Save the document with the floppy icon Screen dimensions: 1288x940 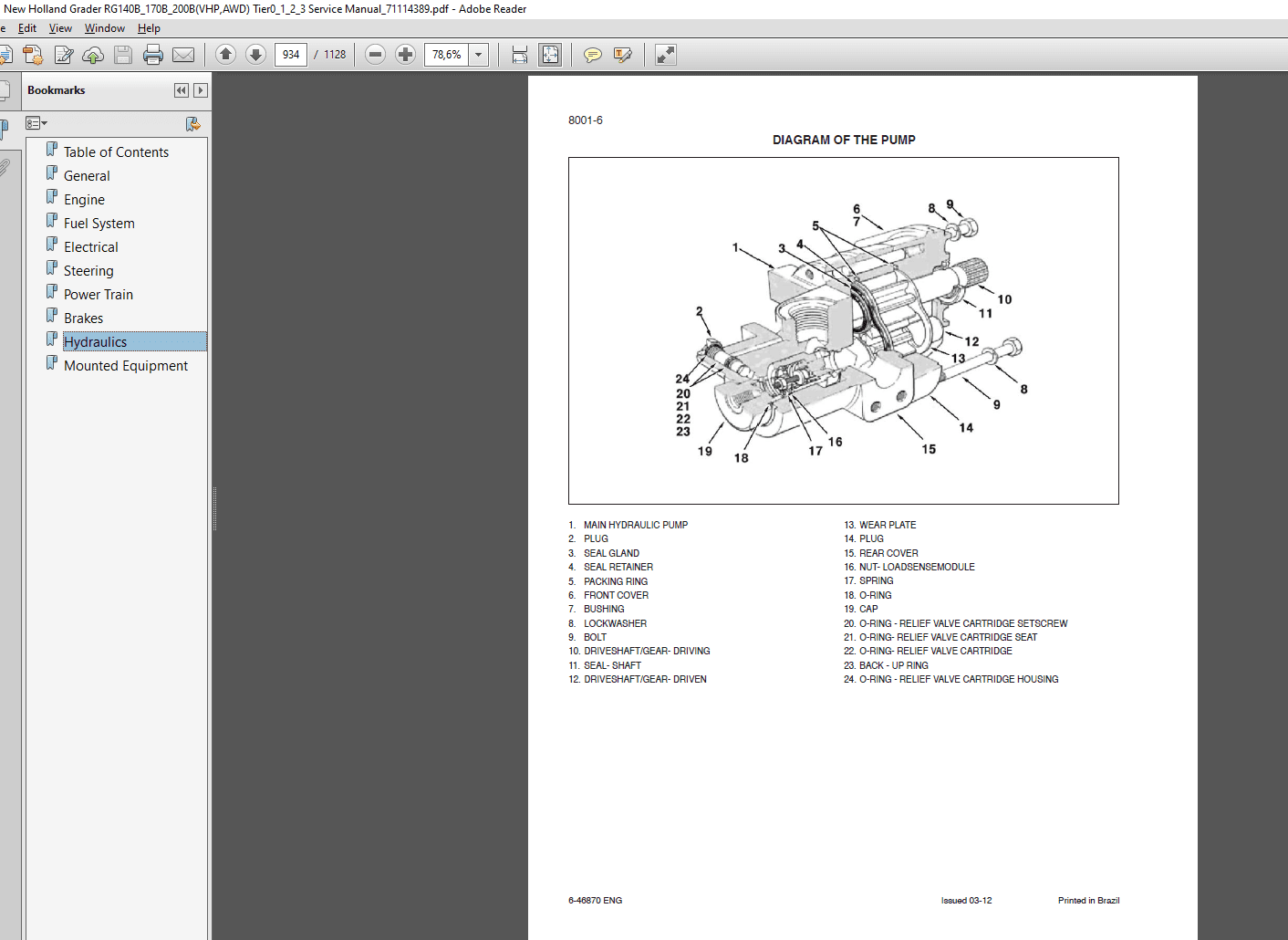pos(123,55)
